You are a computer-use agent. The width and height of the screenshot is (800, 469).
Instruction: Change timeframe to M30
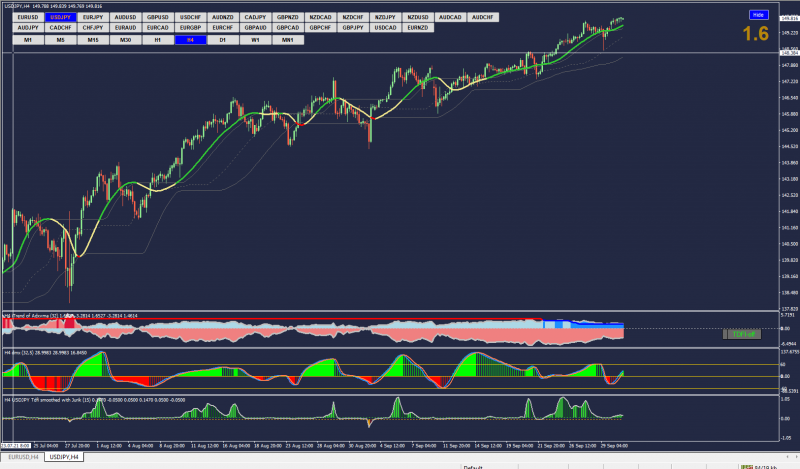tap(126, 40)
